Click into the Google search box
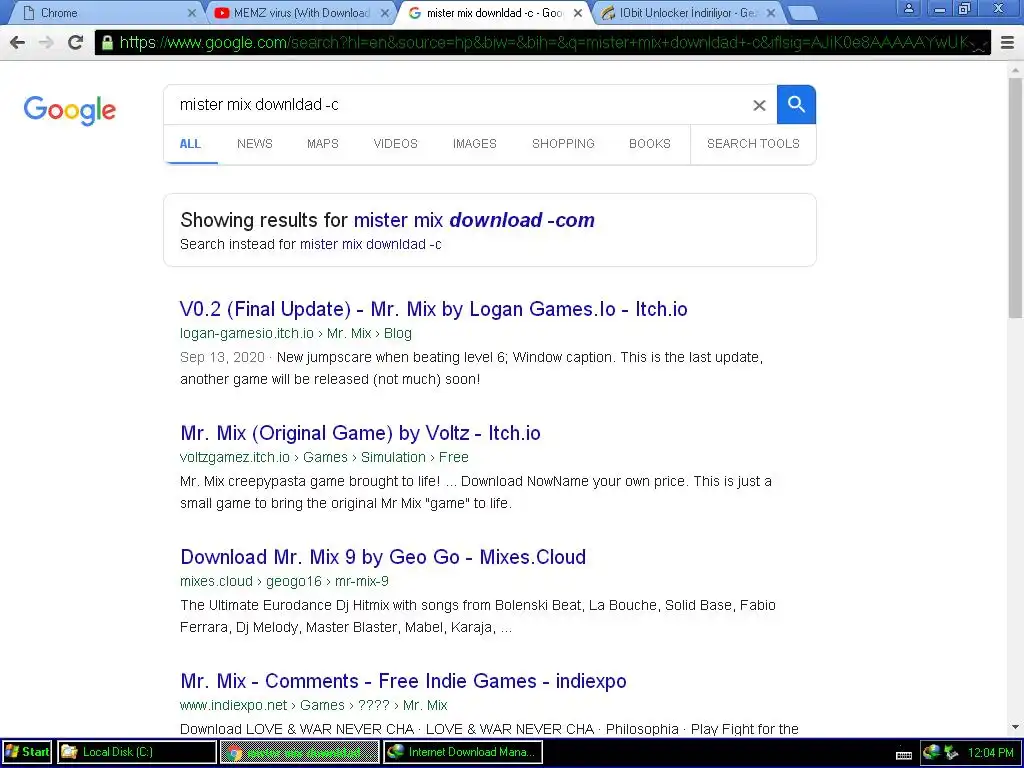 (457, 104)
